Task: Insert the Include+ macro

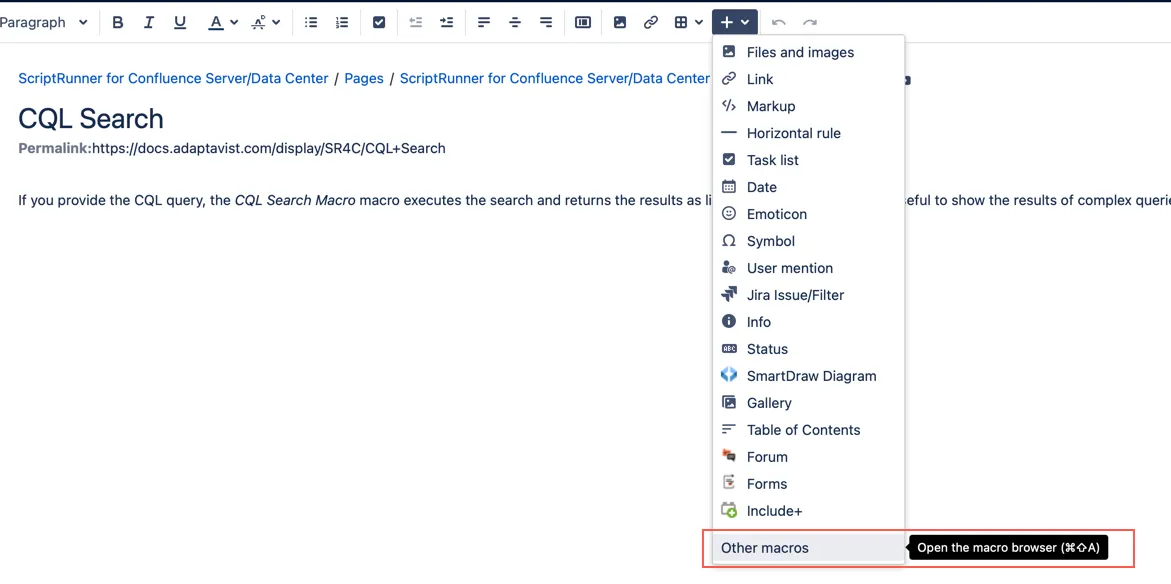Action: (809, 511)
